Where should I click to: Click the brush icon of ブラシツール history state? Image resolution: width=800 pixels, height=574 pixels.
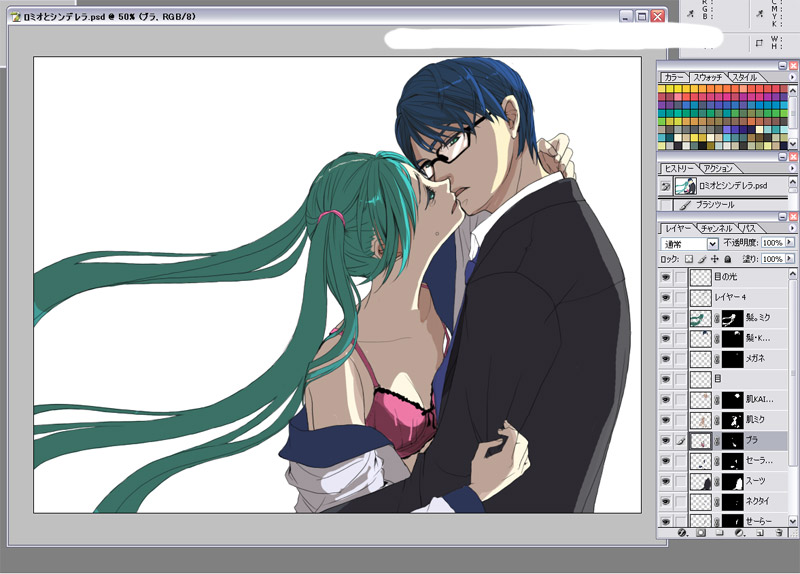[685, 205]
